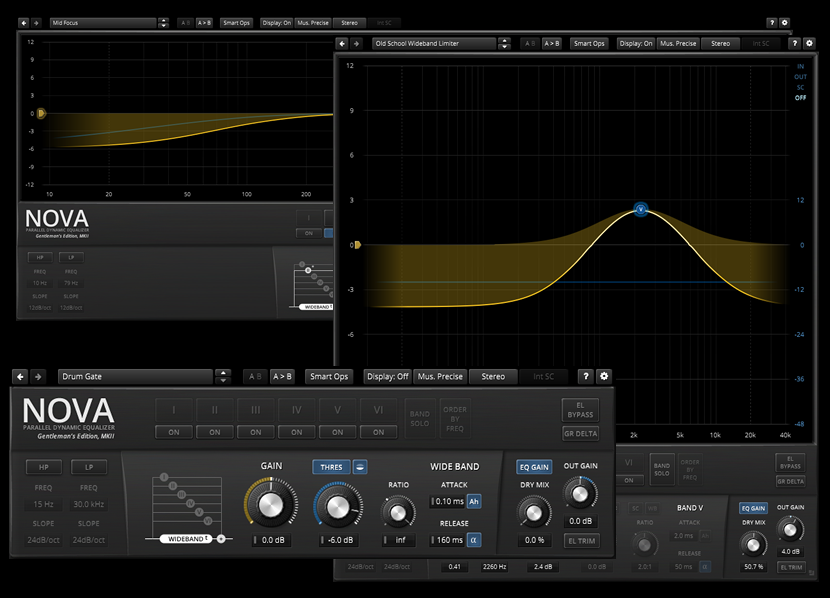
Task: Open the Old School Wideband Limiter preset list
Action: click(x=433, y=43)
